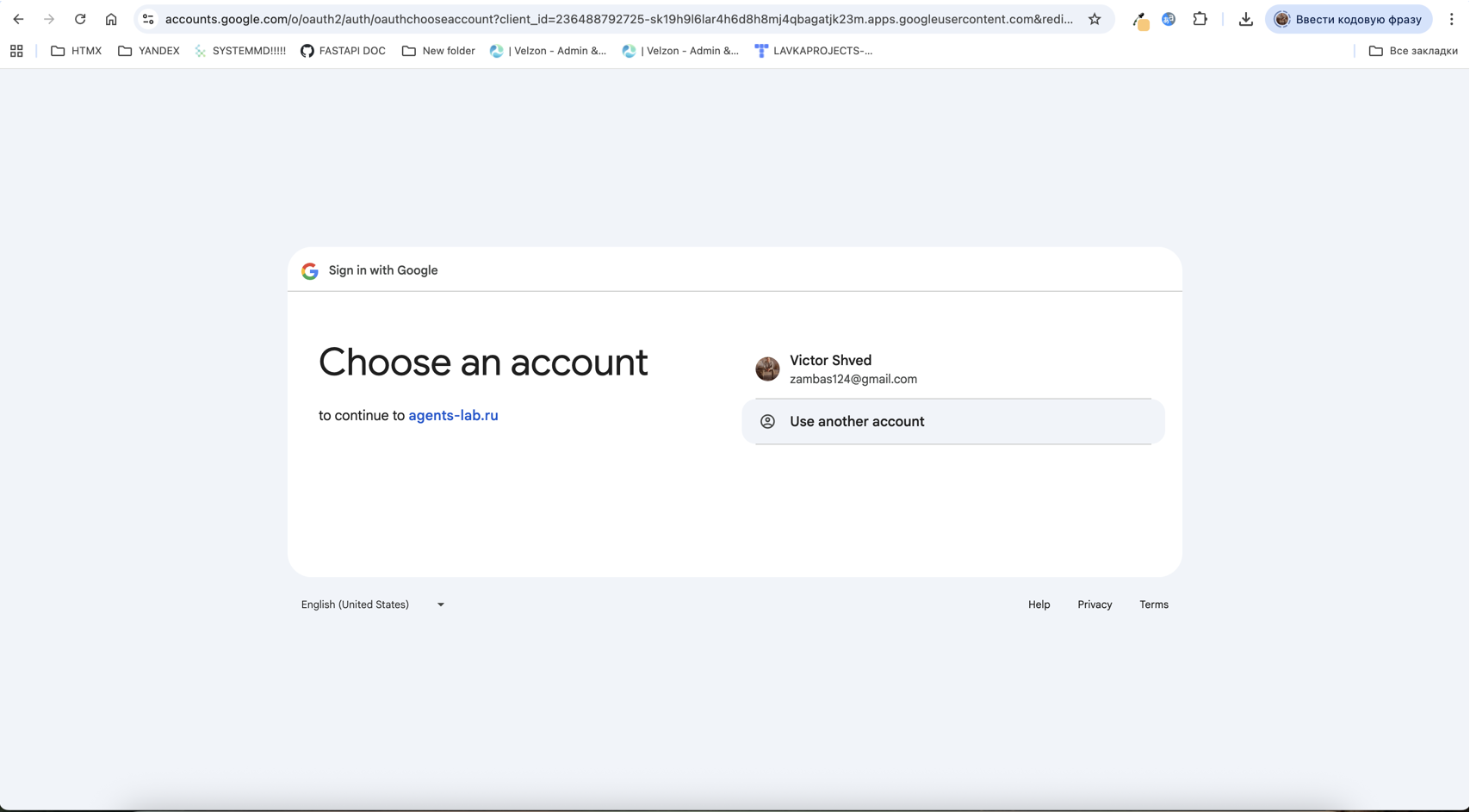Click the browser back arrow
Viewport: 1470px width, 812px height.
pos(18,19)
